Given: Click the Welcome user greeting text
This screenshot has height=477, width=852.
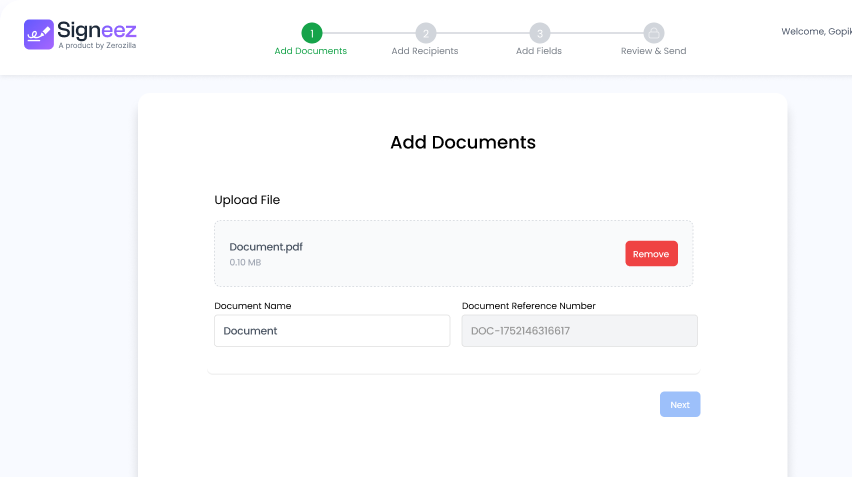Looking at the screenshot, I should [x=815, y=32].
